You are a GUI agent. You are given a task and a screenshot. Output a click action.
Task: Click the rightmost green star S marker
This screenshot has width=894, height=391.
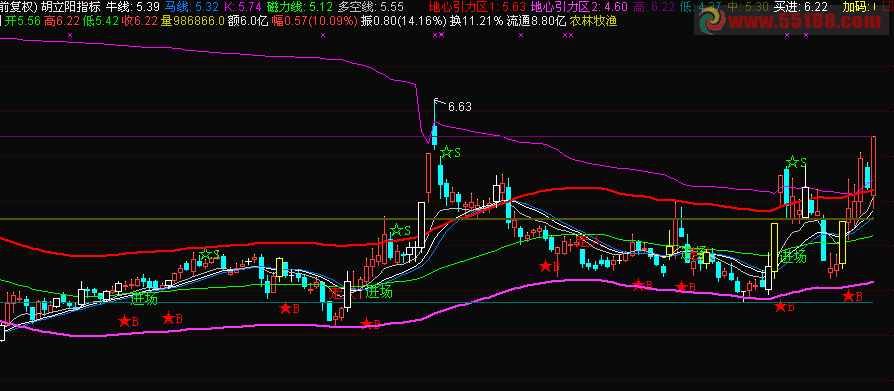click(x=796, y=162)
